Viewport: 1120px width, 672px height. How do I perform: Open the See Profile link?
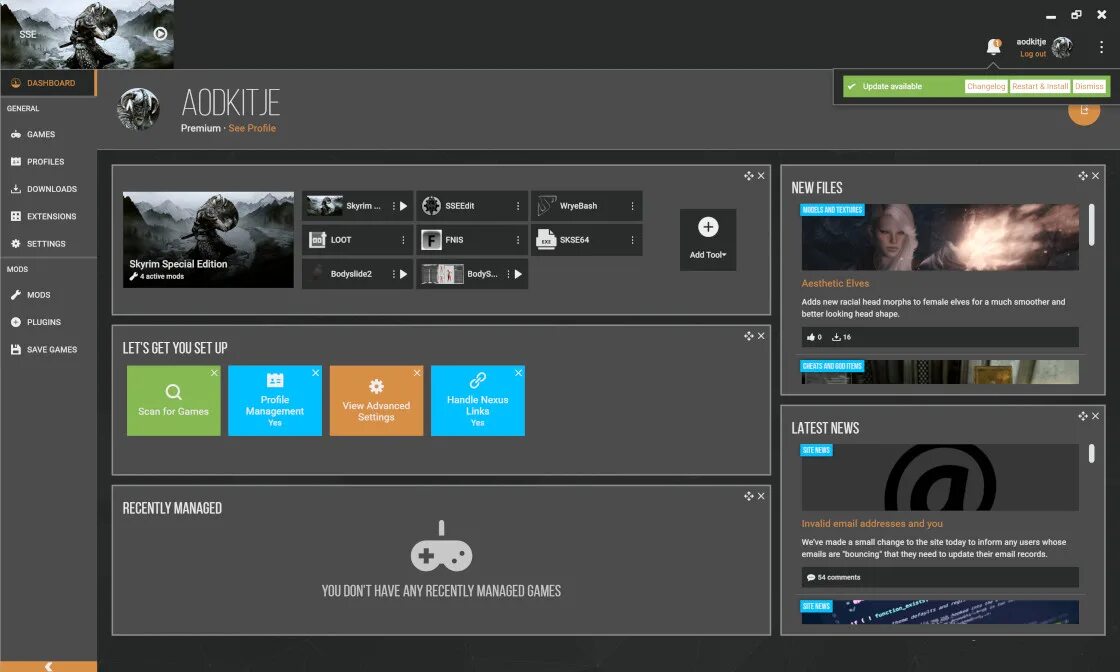pos(252,128)
